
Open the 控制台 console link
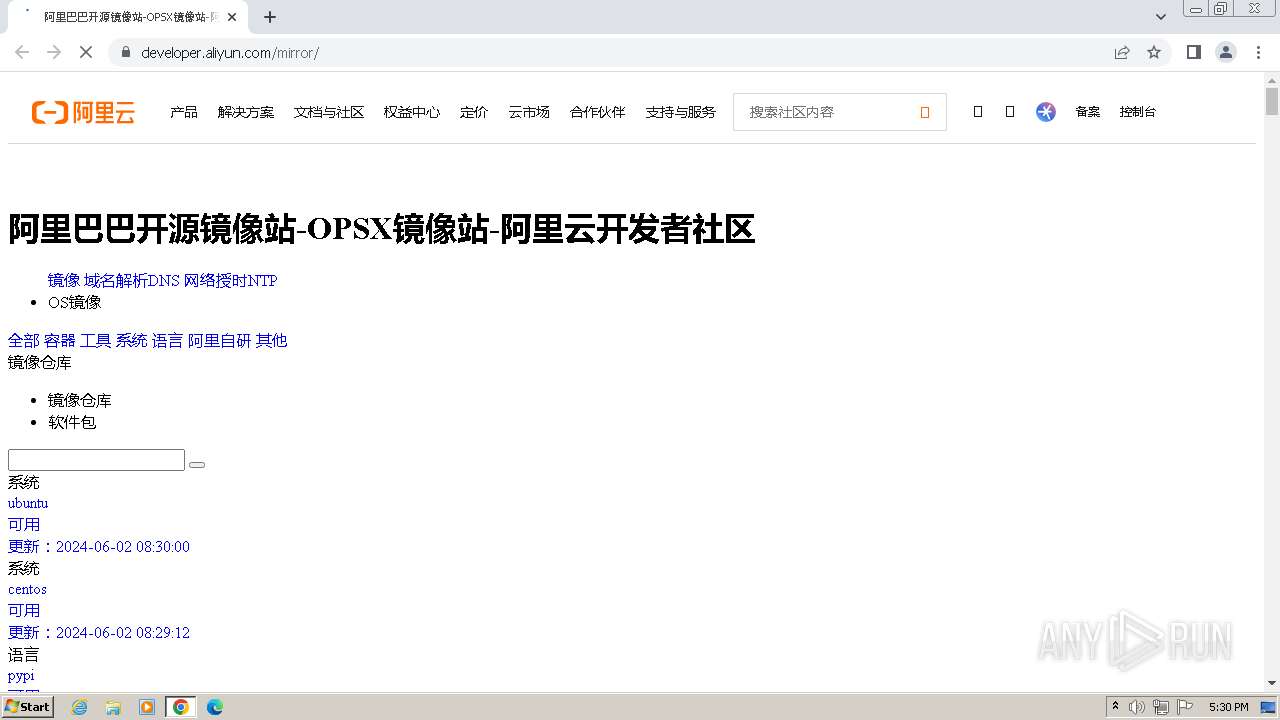pos(1138,112)
